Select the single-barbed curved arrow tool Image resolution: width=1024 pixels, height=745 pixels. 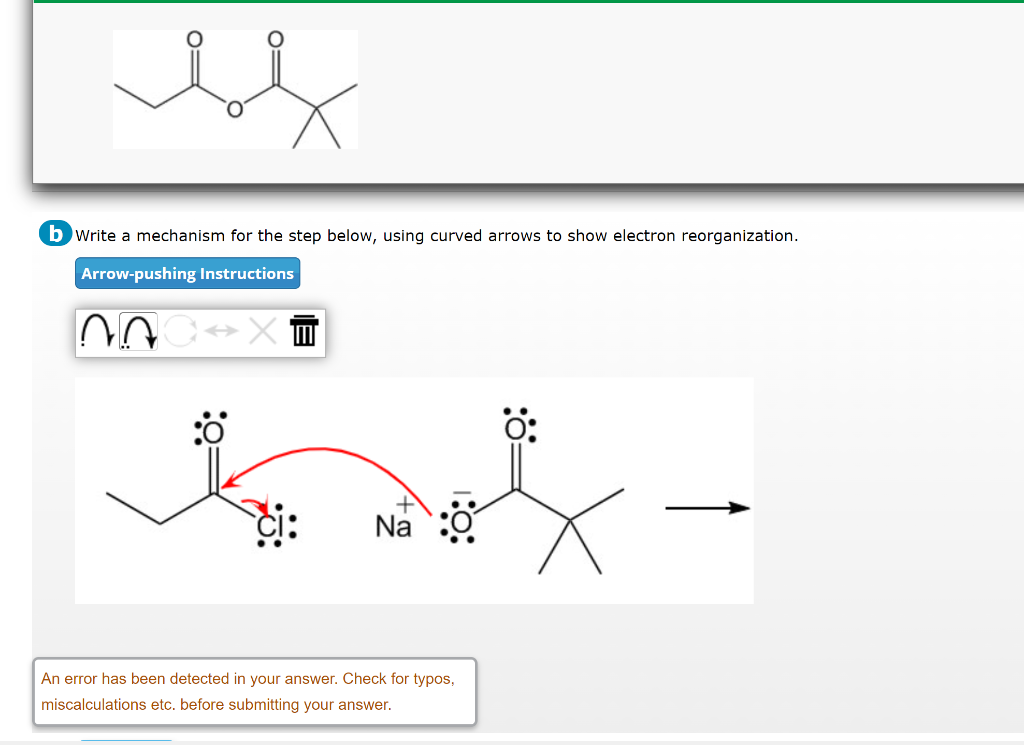click(x=97, y=331)
